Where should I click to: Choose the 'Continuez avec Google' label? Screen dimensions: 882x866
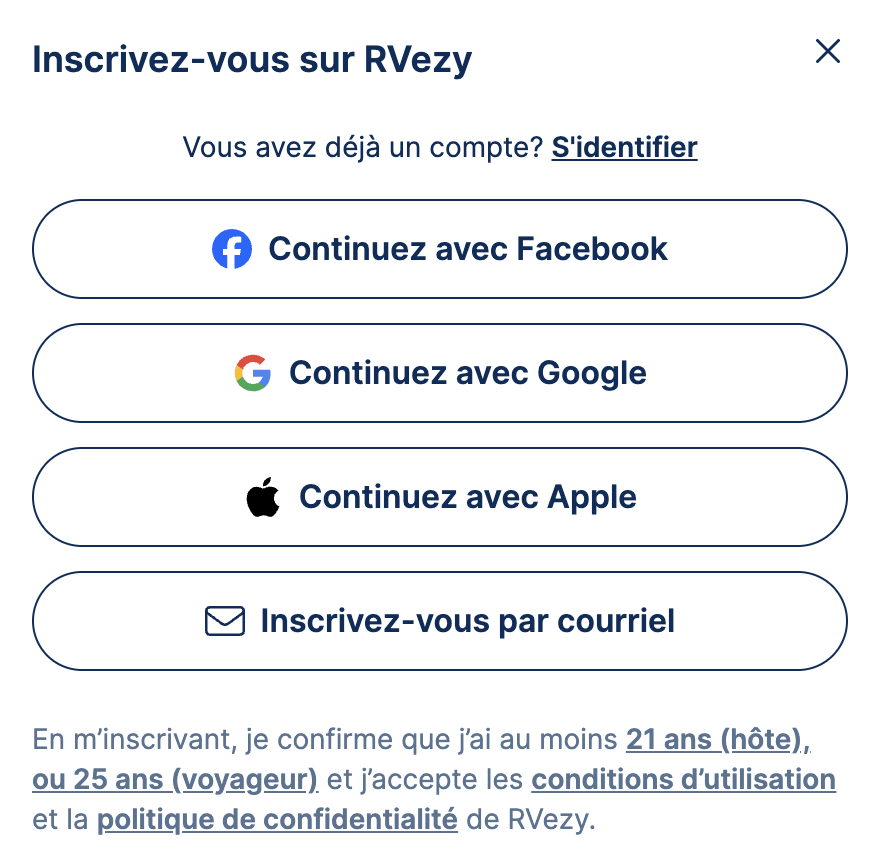tap(467, 373)
